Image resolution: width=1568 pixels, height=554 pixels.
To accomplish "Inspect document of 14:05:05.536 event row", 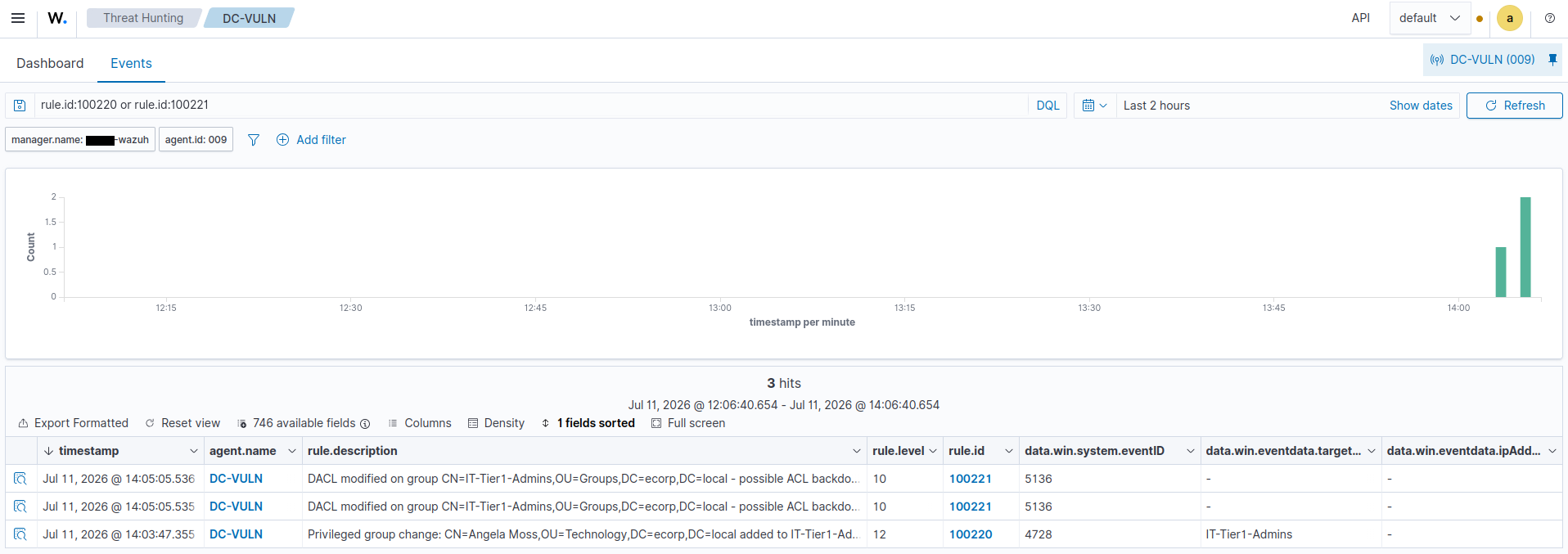I will coord(20,479).
